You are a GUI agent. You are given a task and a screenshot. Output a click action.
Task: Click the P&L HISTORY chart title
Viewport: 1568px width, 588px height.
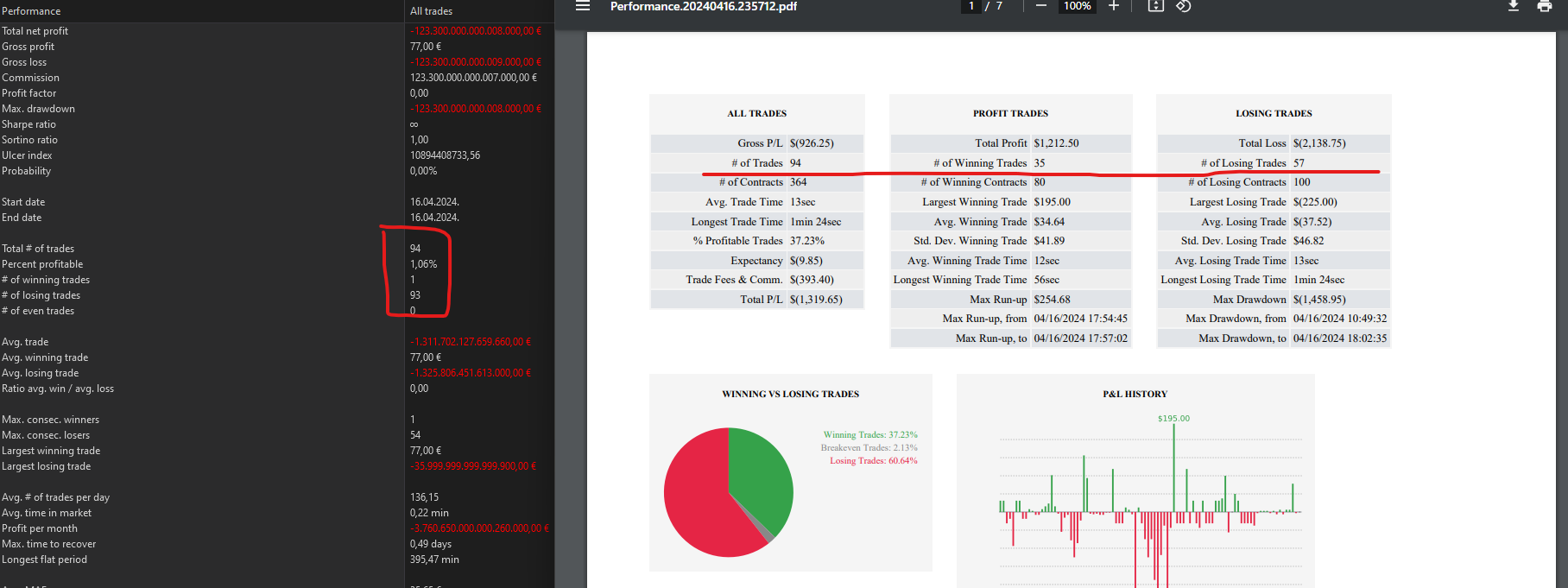click(x=1135, y=394)
